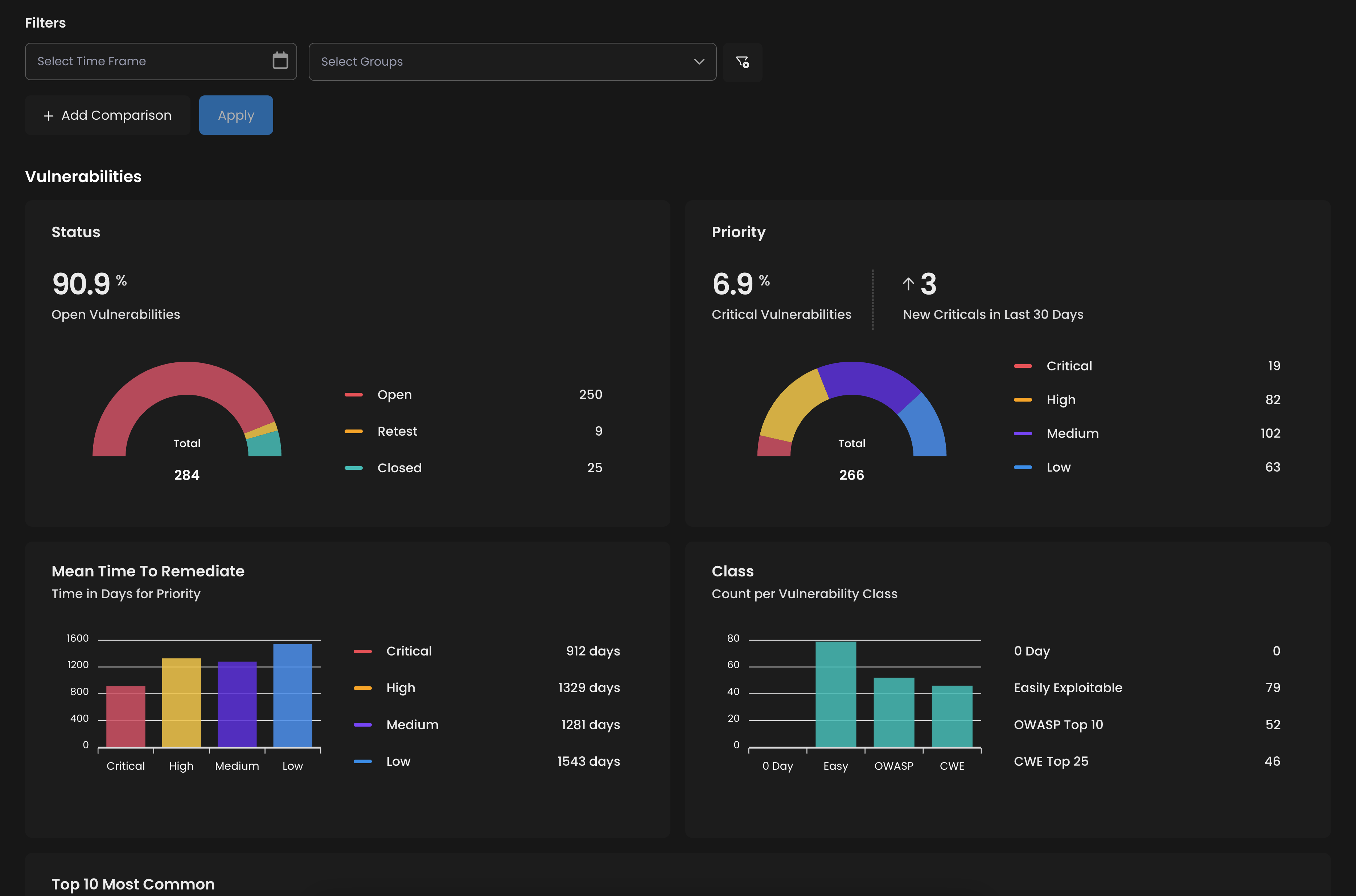The image size is (1356, 896).
Task: Click the plus icon in Add Comparison
Action: pos(49,116)
